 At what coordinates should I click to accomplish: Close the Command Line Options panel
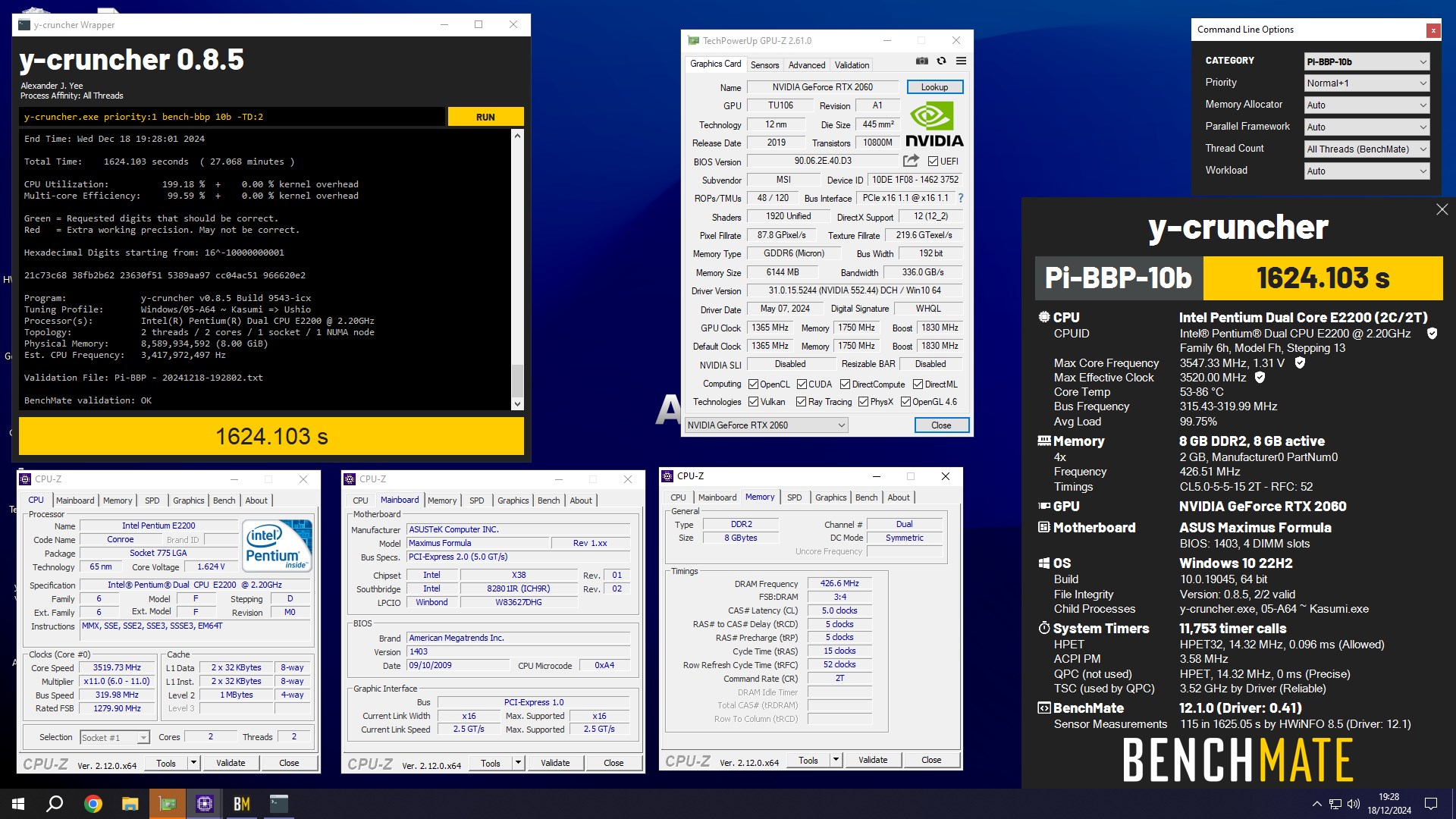click(x=1432, y=30)
